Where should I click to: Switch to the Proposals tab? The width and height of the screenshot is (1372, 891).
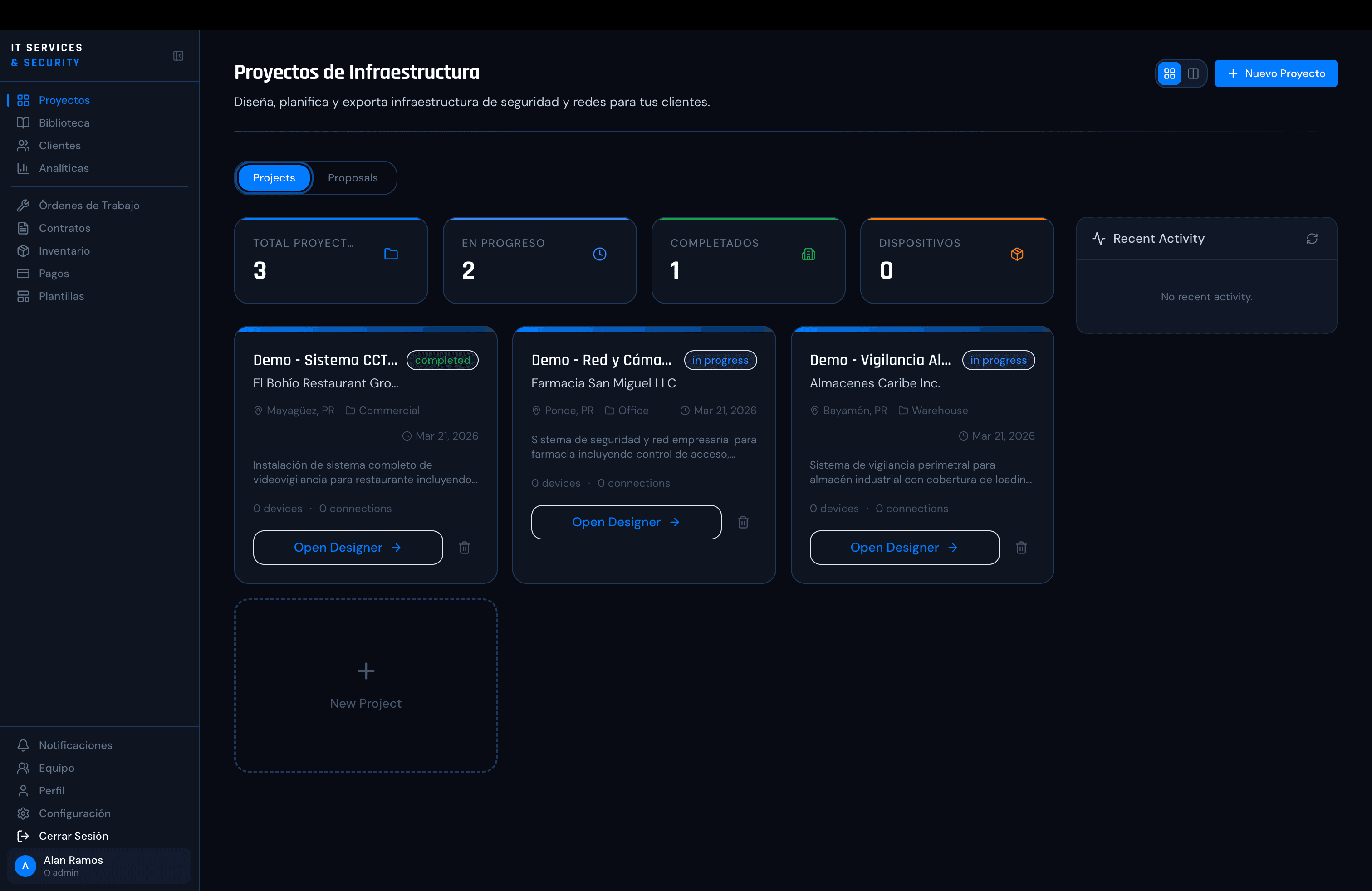(353, 177)
